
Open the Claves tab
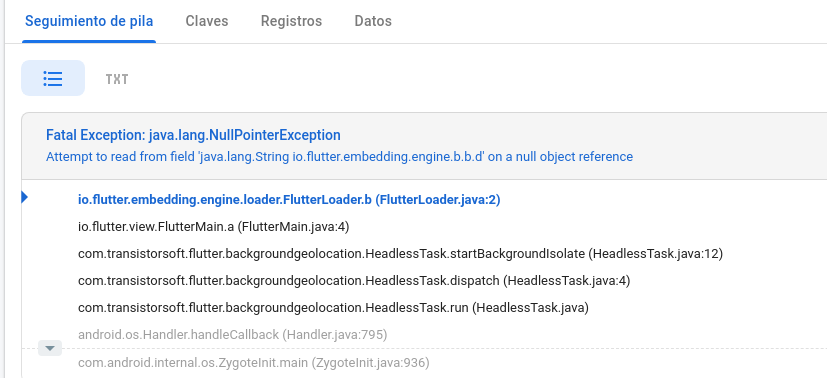[207, 21]
